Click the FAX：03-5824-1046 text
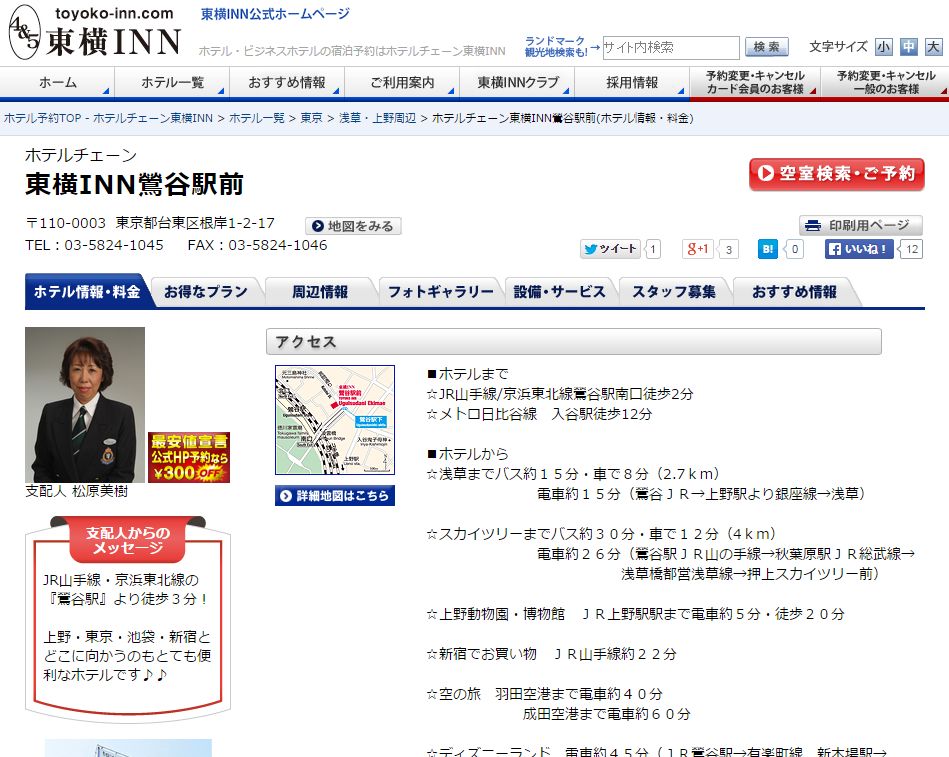This screenshot has height=757, width=949. pos(257,245)
